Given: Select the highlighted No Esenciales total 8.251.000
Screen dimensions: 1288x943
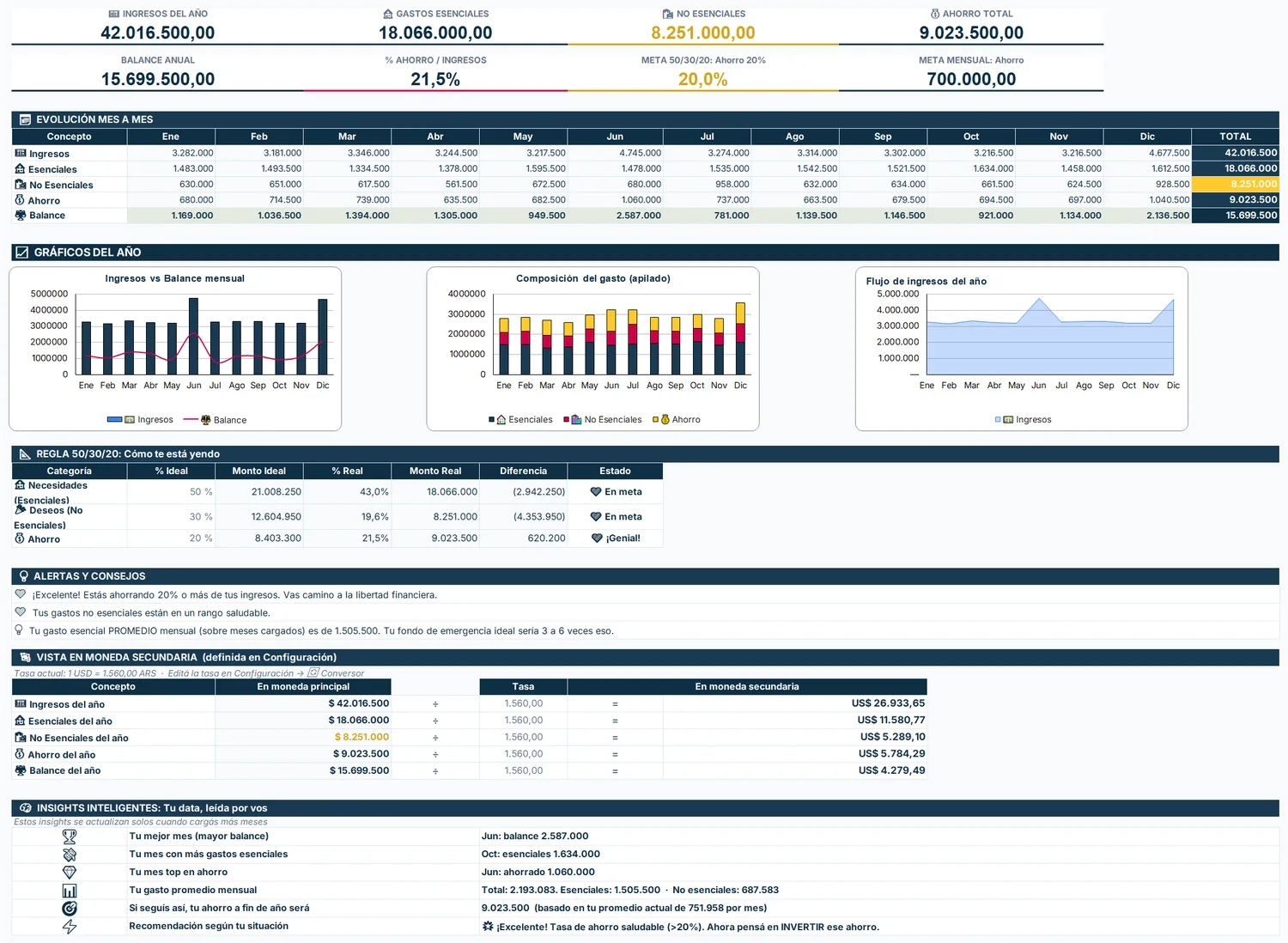Looking at the screenshot, I should click(x=1236, y=184).
